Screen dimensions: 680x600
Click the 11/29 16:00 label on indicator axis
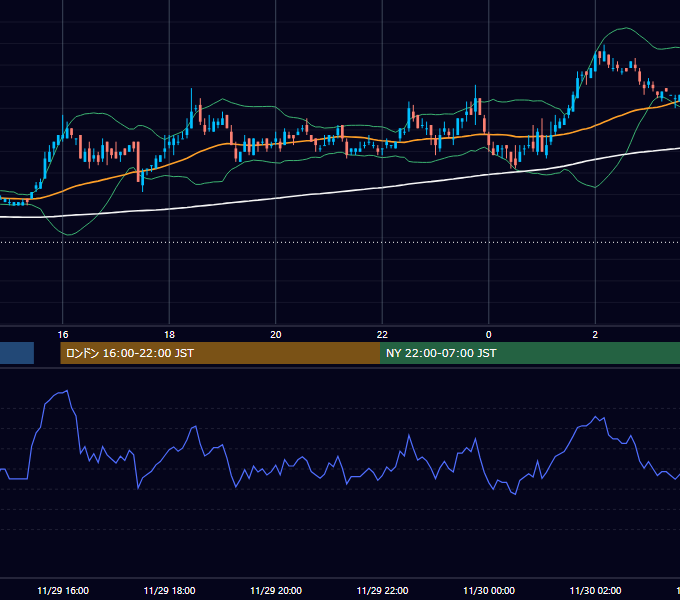click(63, 591)
